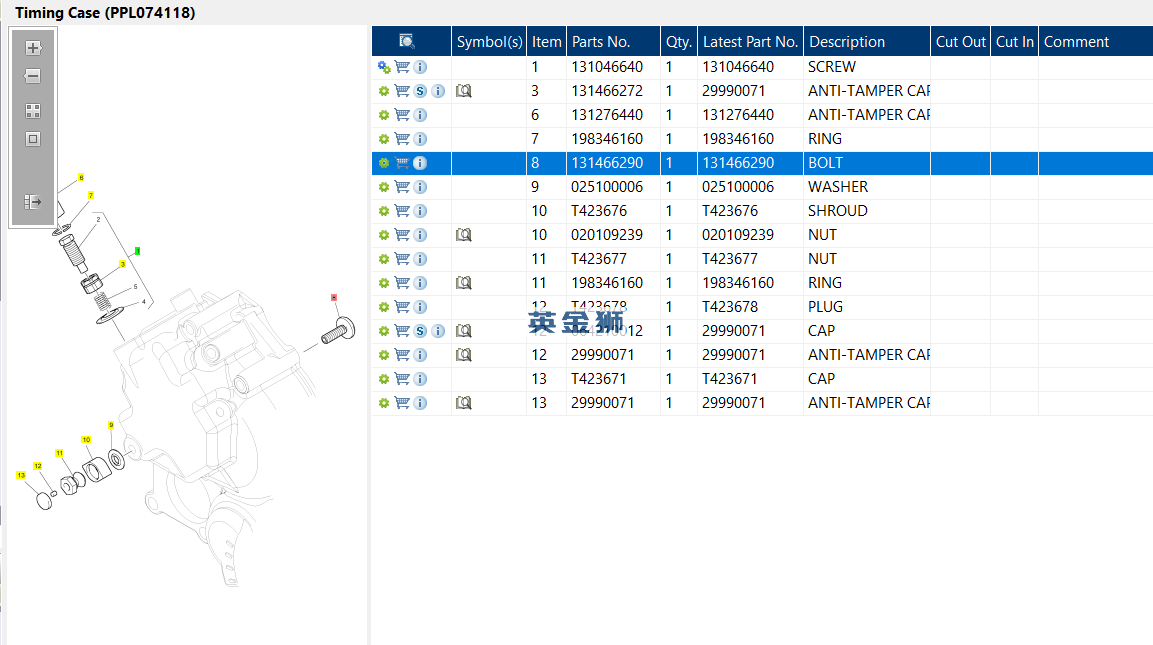Viewport: 1153px width, 645px height.
Task: Sort by the Parts No. column header
Action: (x=613, y=41)
